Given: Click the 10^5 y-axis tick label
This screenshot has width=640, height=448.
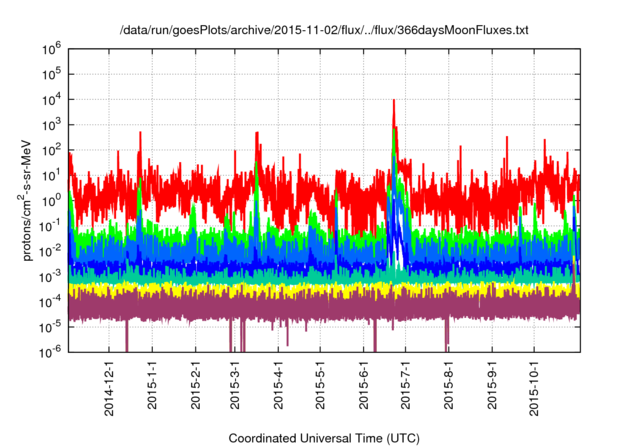Looking at the screenshot, I should 51,75.
